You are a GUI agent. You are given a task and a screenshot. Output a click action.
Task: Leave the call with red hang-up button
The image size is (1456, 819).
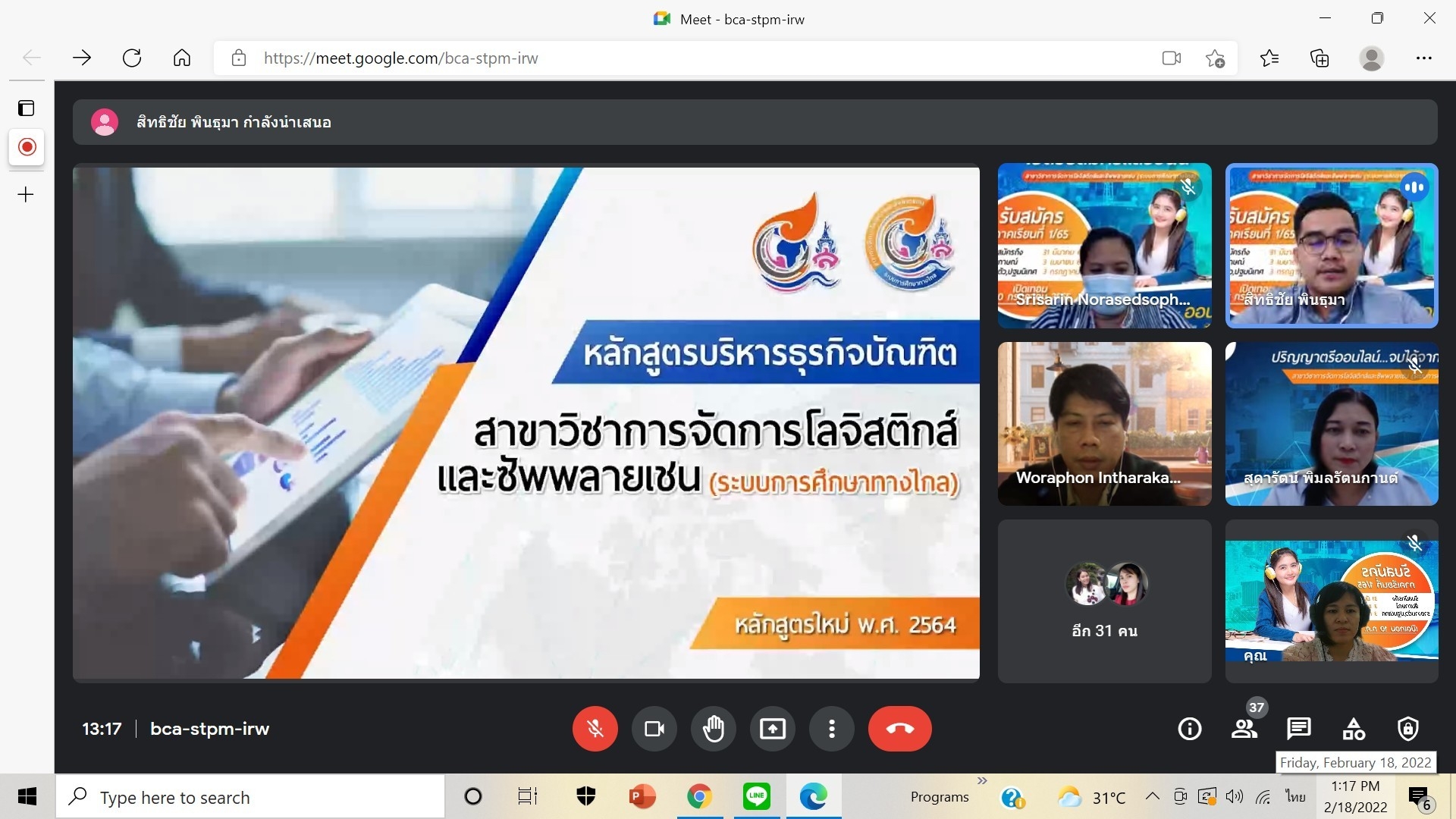pos(899,729)
